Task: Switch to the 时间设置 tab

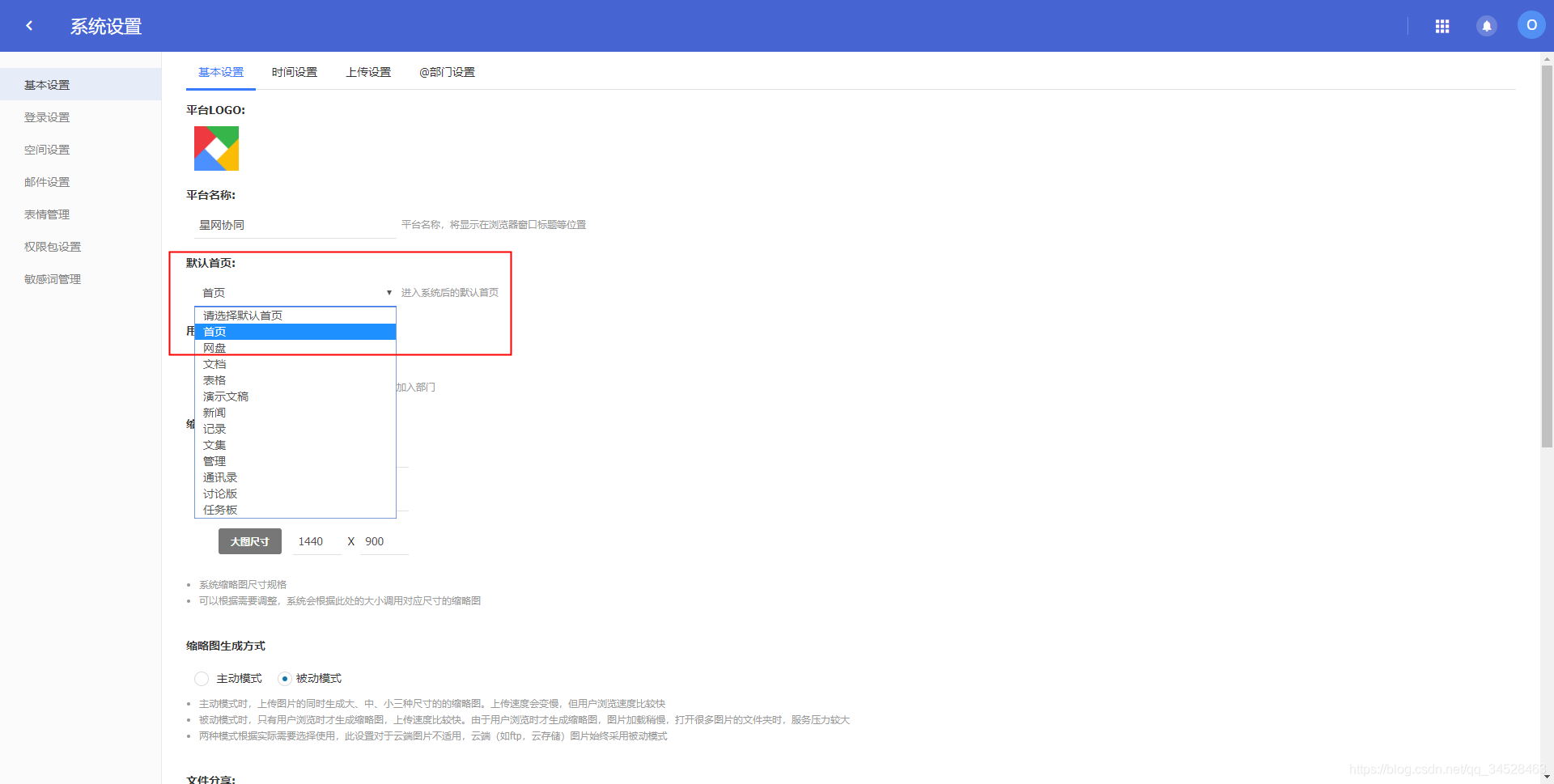Action: point(295,71)
